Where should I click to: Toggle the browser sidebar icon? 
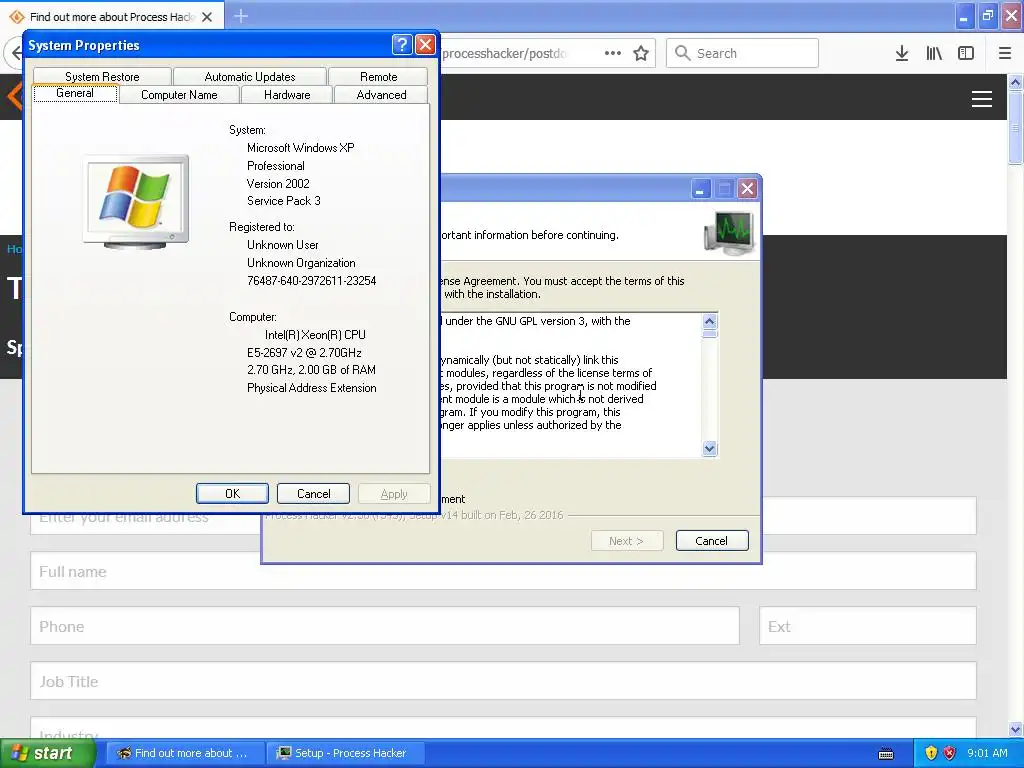[x=966, y=54]
